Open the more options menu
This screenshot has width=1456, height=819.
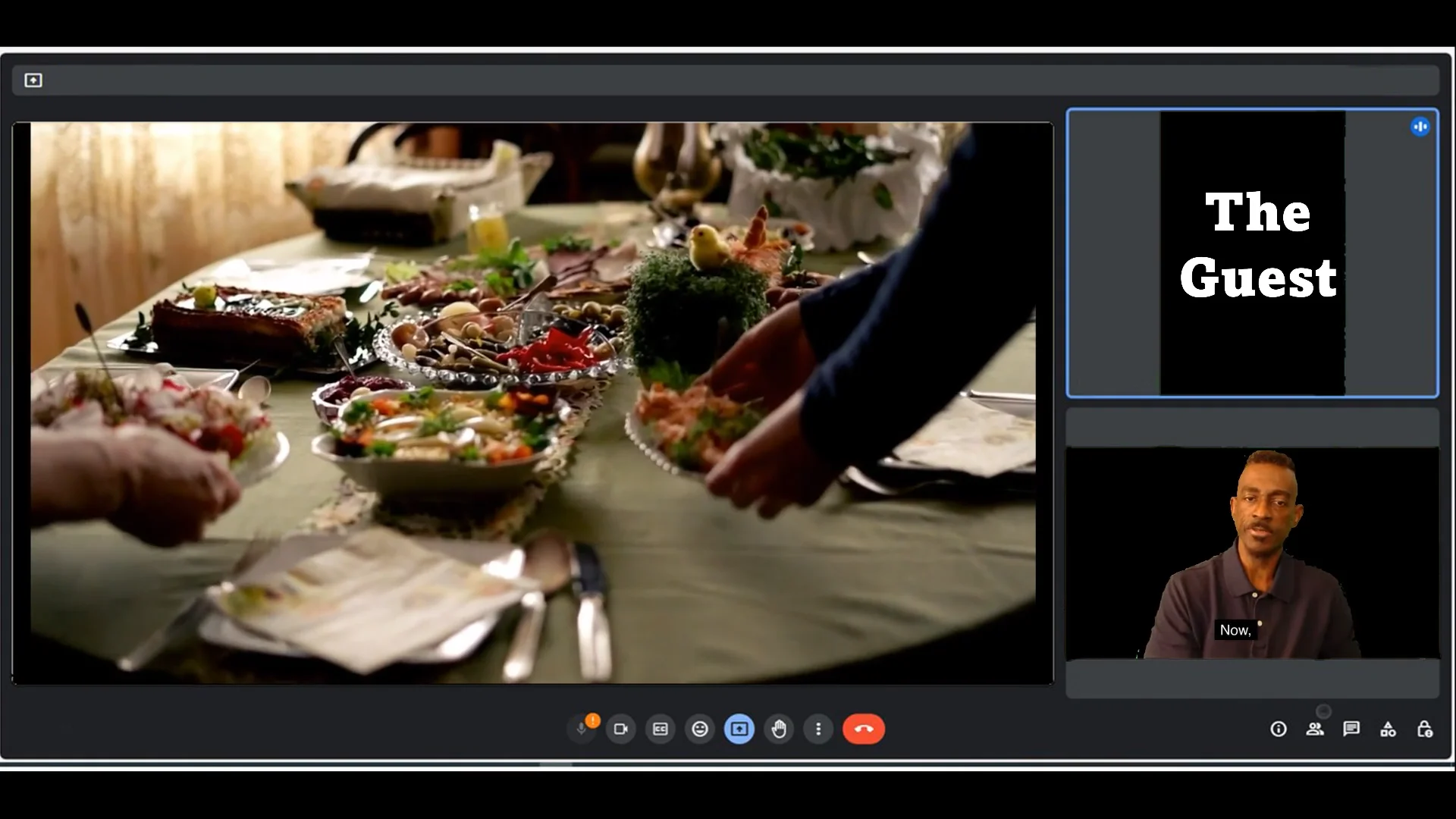818,729
